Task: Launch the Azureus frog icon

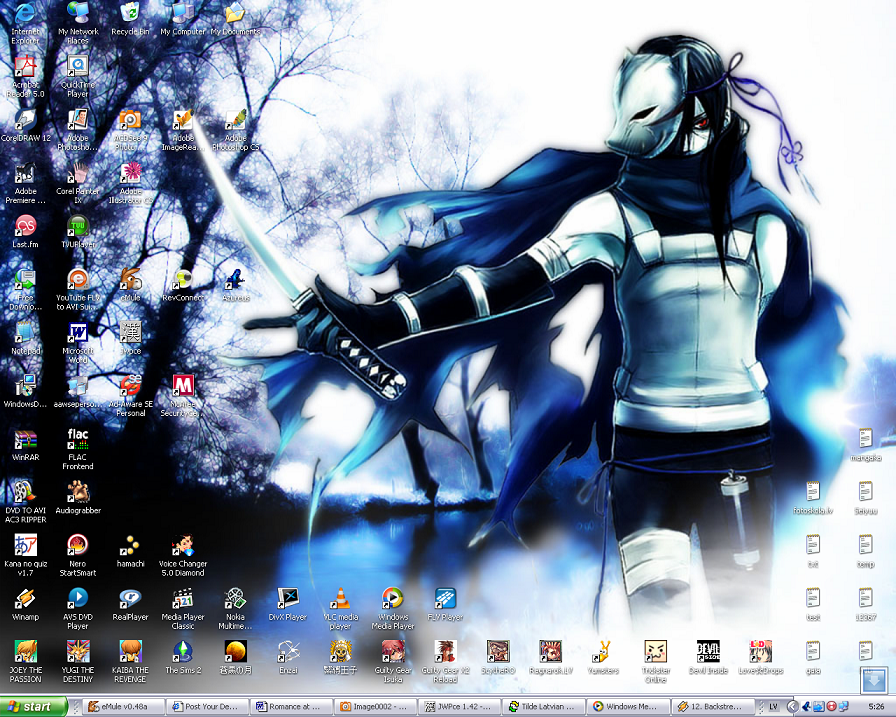Action: (x=235, y=279)
